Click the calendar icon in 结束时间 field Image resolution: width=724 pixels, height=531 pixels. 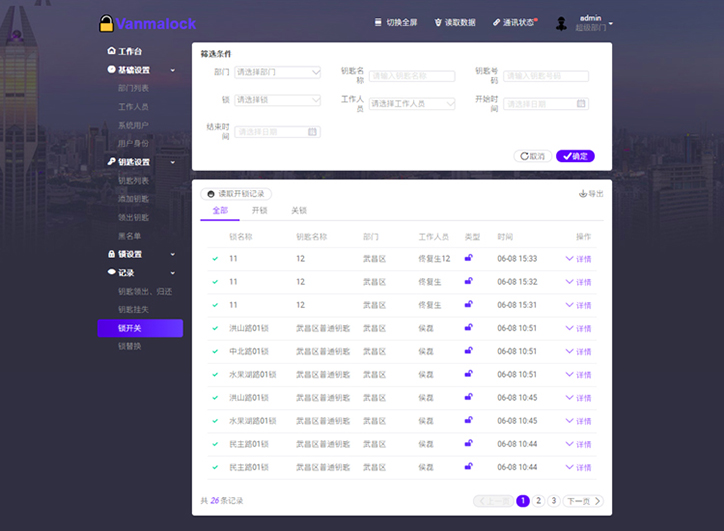point(312,132)
